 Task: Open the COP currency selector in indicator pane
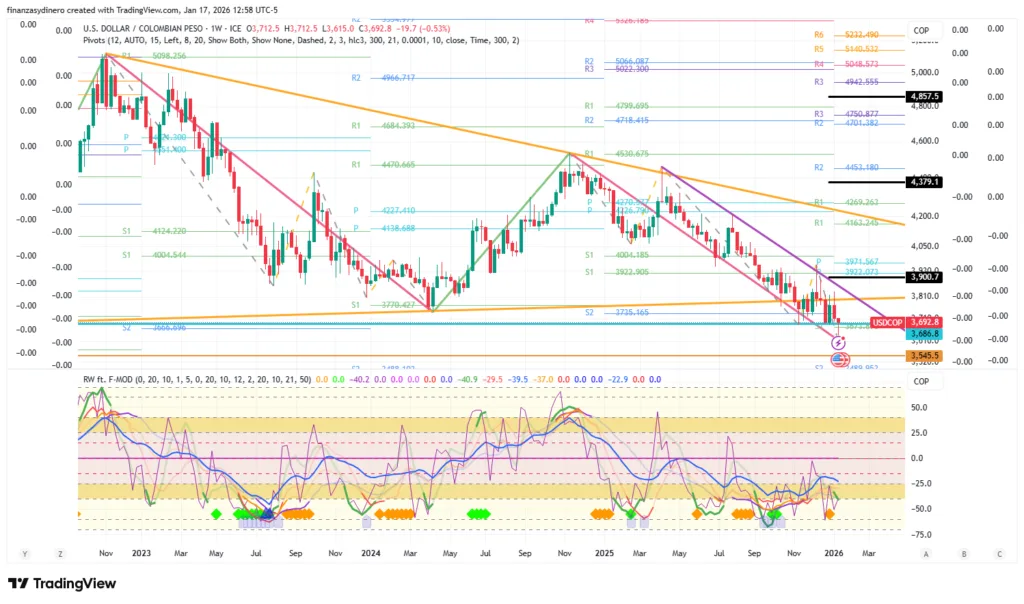pos(921,381)
